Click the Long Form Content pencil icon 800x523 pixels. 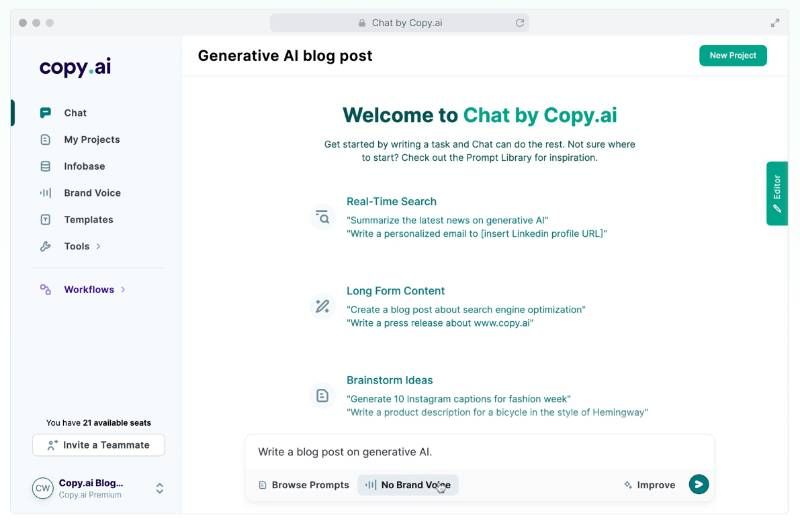(x=322, y=306)
